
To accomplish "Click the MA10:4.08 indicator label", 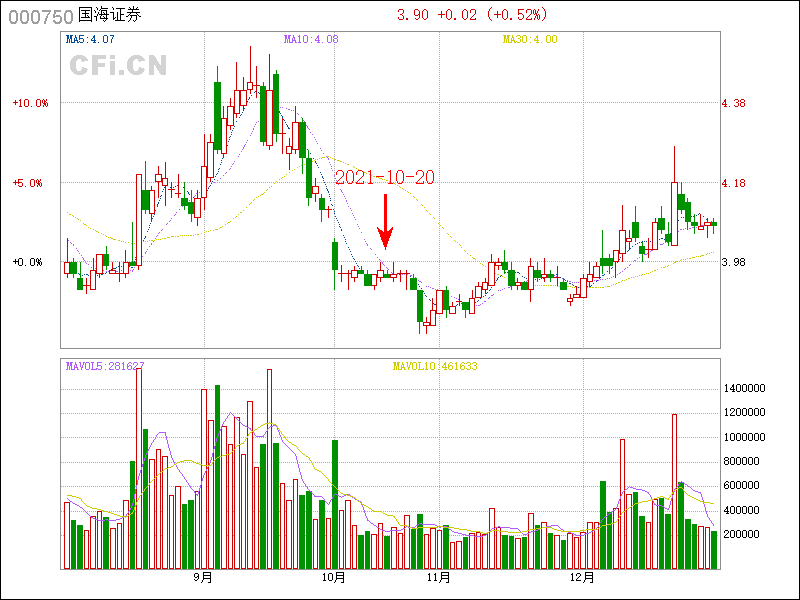I will click(311, 40).
